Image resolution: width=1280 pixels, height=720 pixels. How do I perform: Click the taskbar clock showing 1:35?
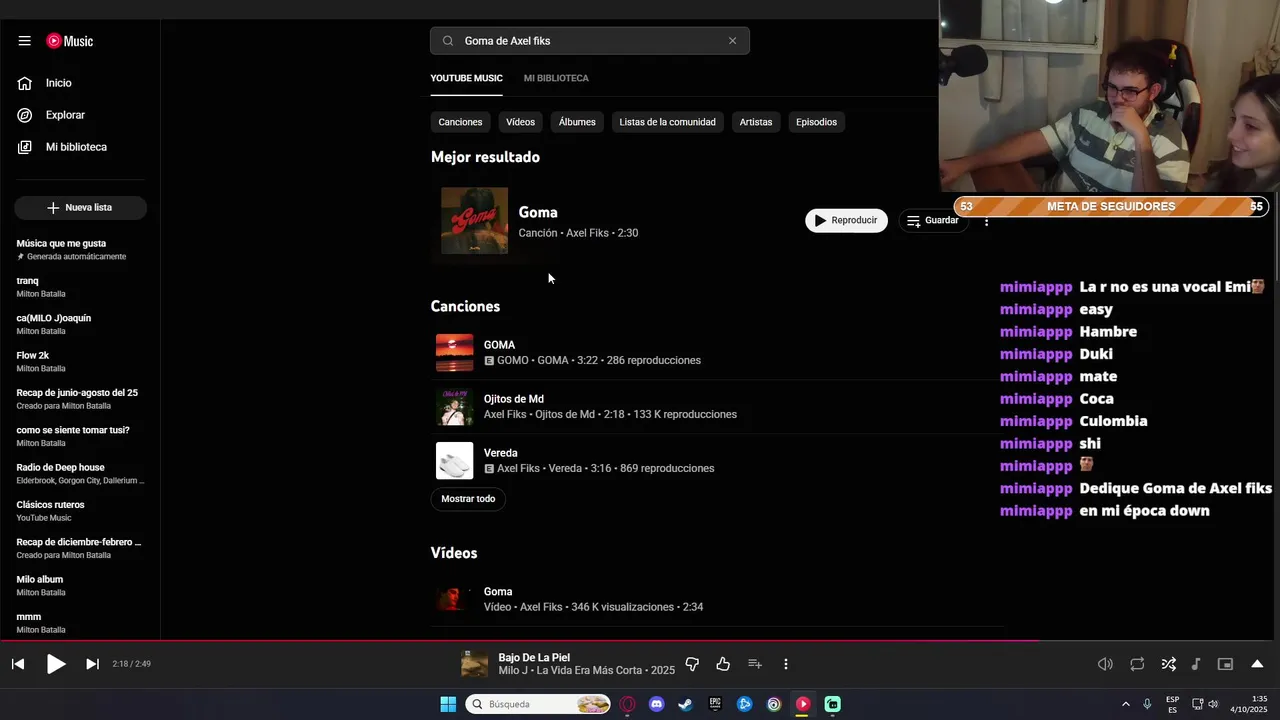(1249, 704)
